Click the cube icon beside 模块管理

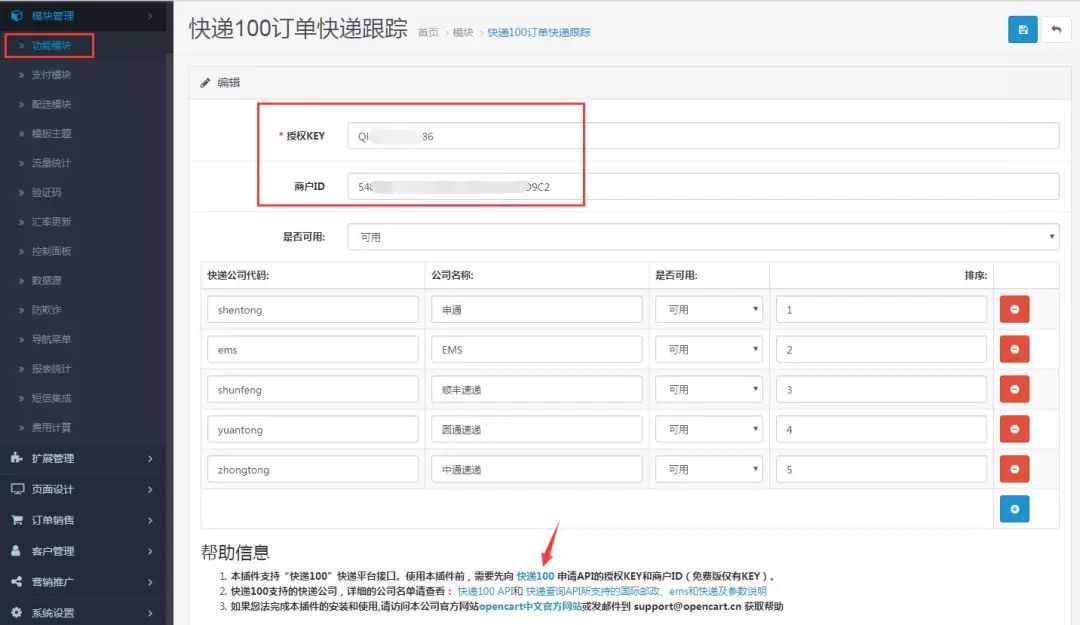tap(17, 15)
